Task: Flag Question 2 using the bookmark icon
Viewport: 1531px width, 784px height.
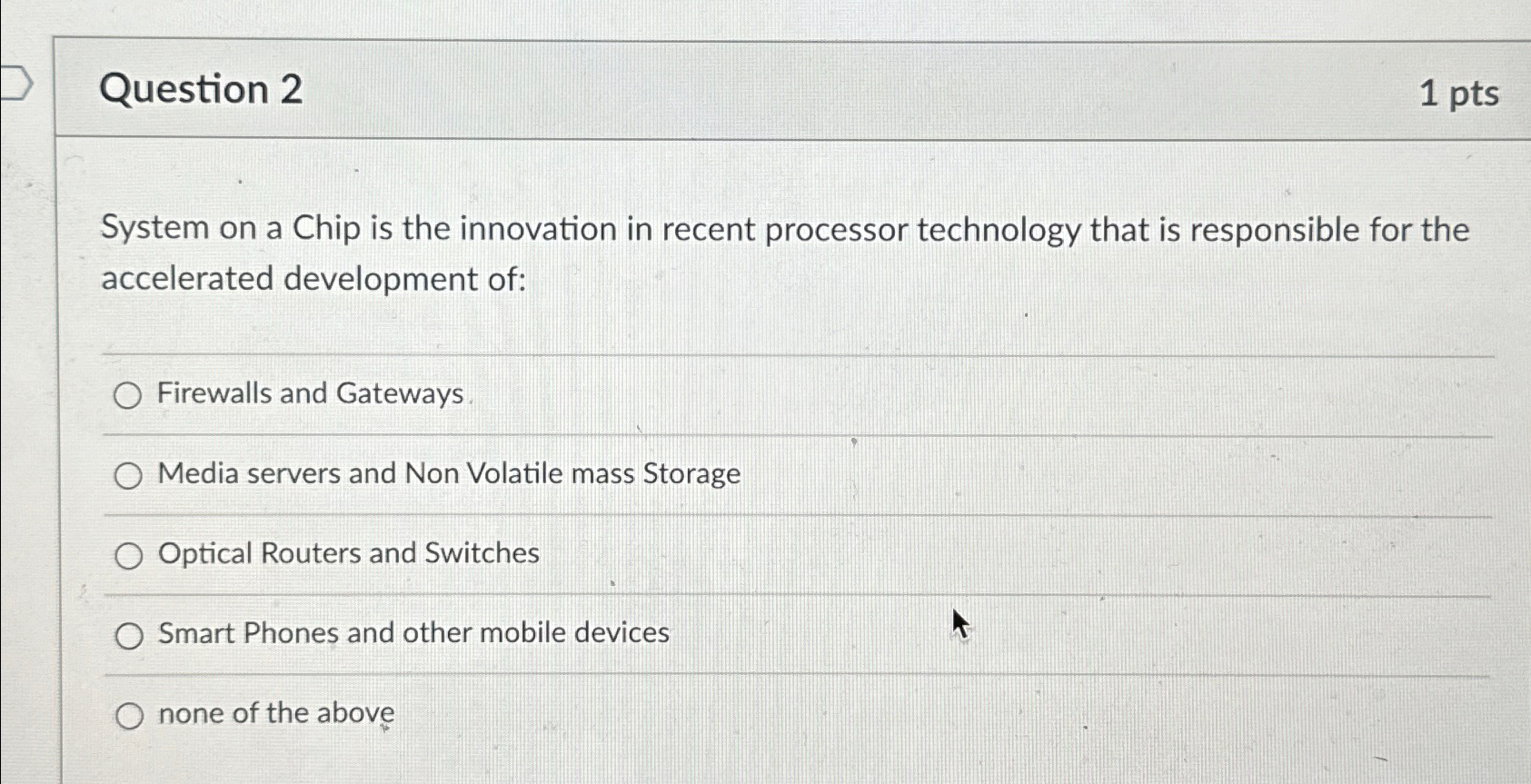Action: pos(14,84)
